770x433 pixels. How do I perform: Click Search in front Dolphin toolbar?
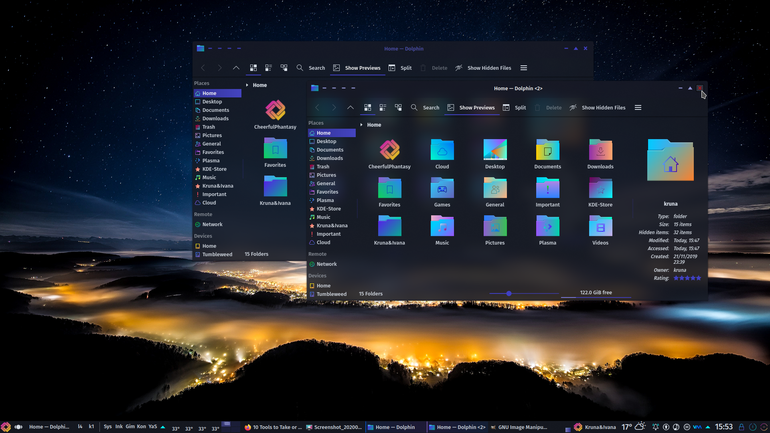[x=425, y=108]
